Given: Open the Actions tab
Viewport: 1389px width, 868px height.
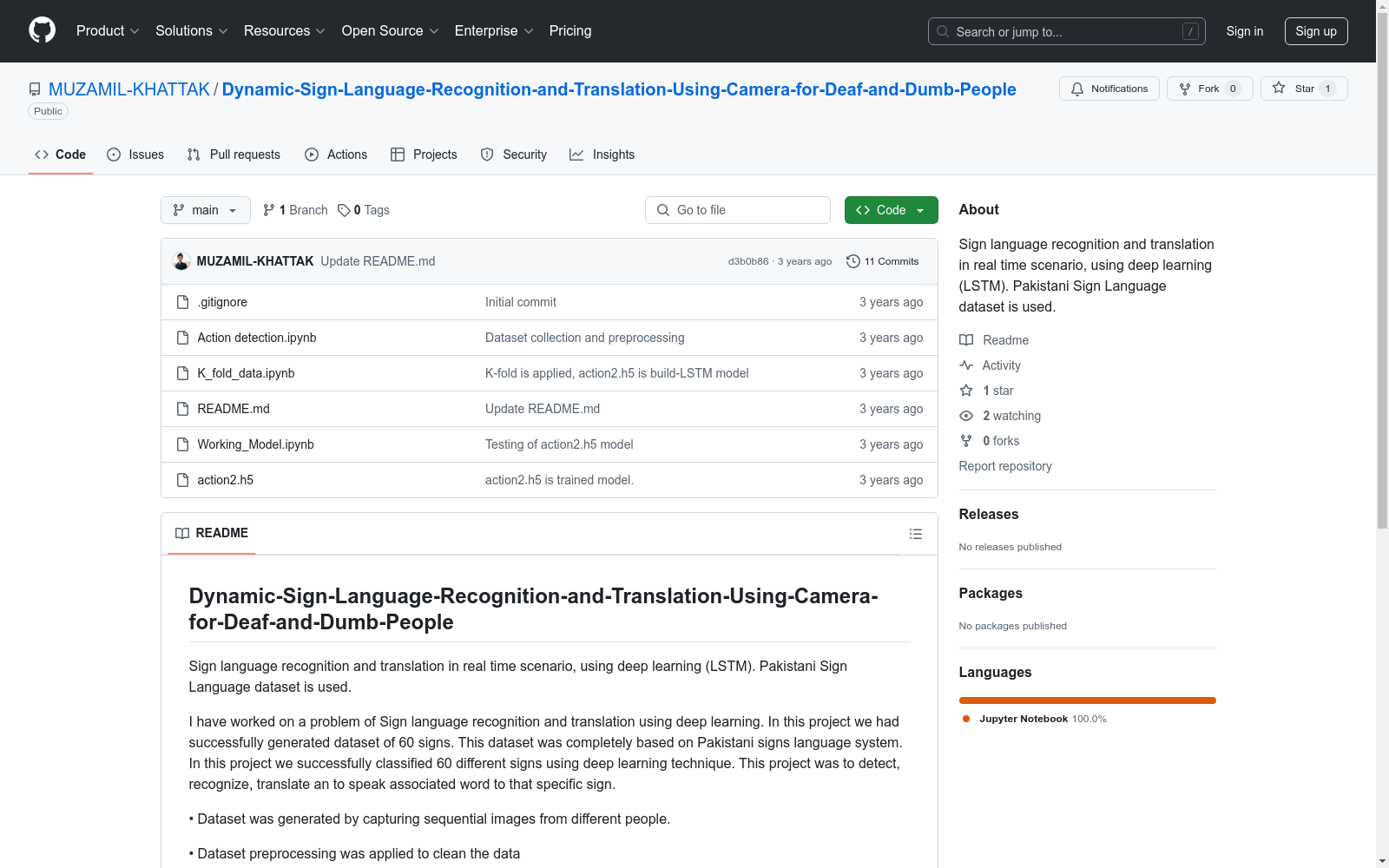Looking at the screenshot, I should click(x=336, y=155).
